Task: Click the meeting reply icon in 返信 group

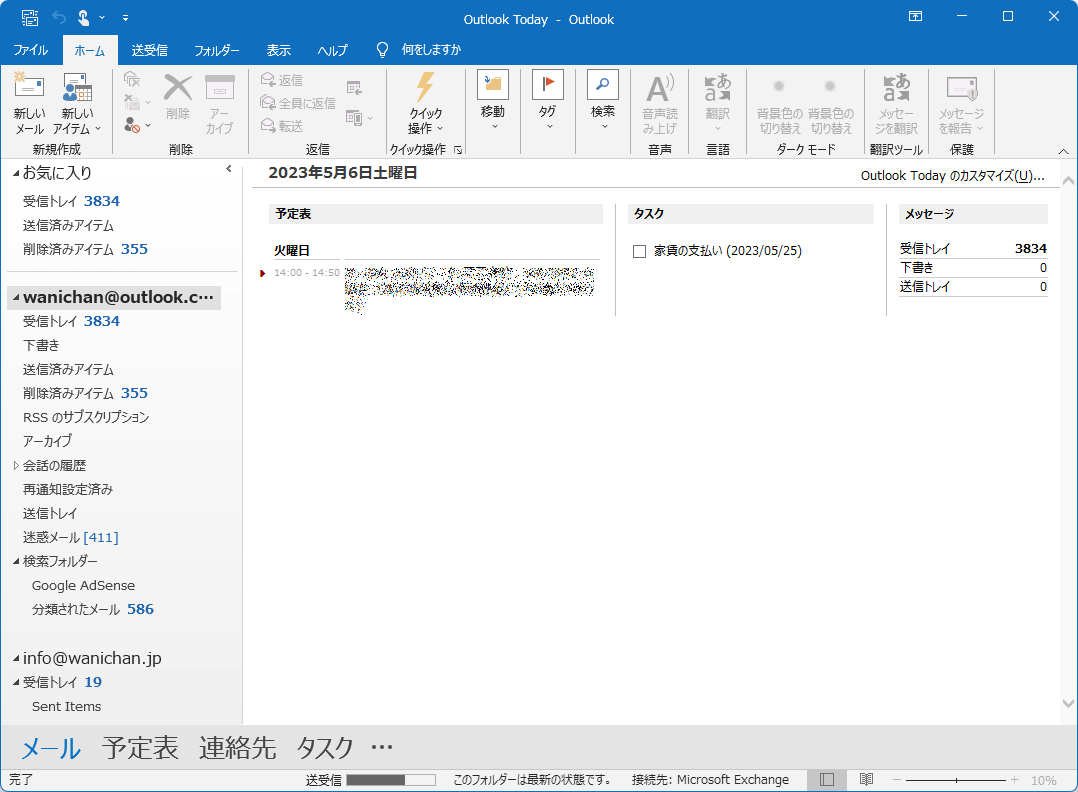Action: click(354, 87)
